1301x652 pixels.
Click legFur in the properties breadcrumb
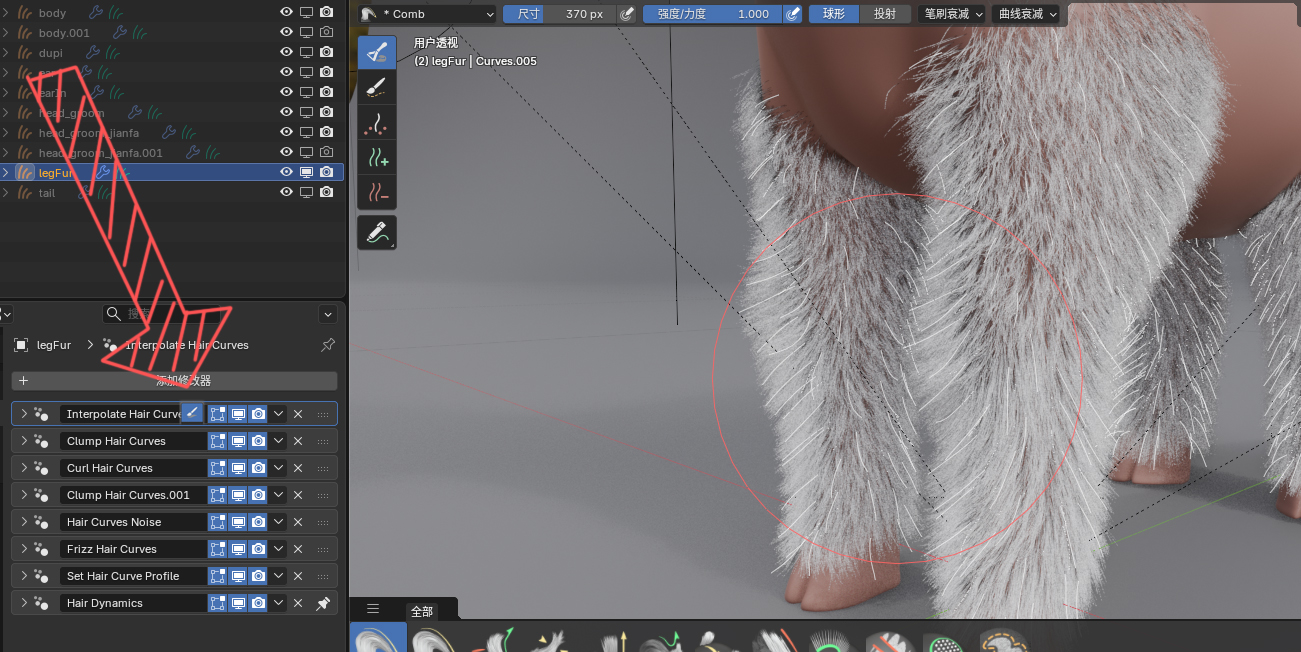coord(54,345)
